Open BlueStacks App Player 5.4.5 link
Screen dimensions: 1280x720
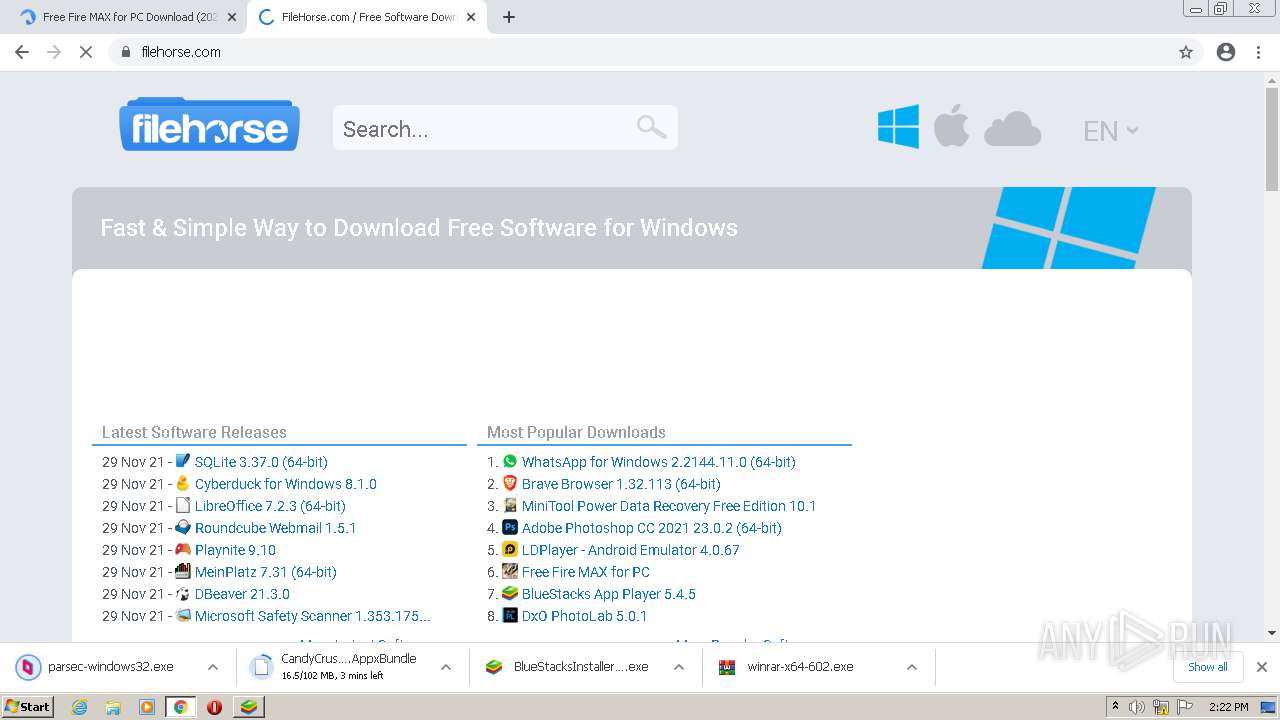pos(609,594)
